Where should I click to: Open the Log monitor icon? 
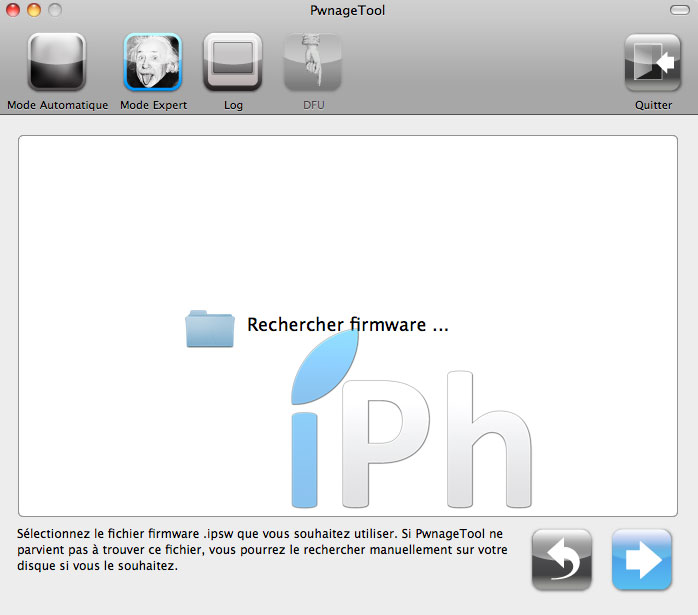(233, 62)
